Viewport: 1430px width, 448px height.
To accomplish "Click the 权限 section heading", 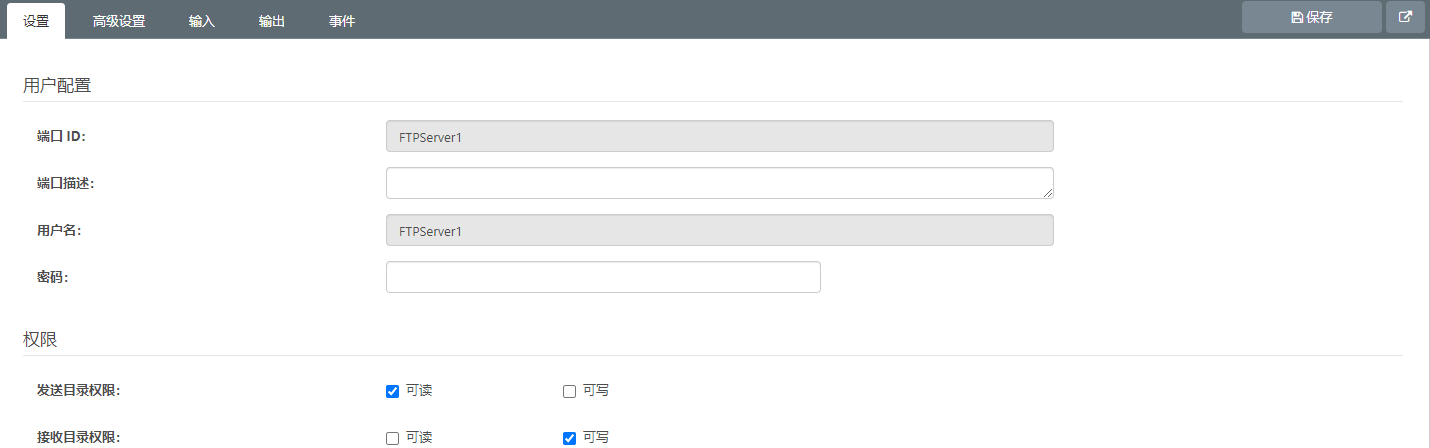I will [40, 340].
